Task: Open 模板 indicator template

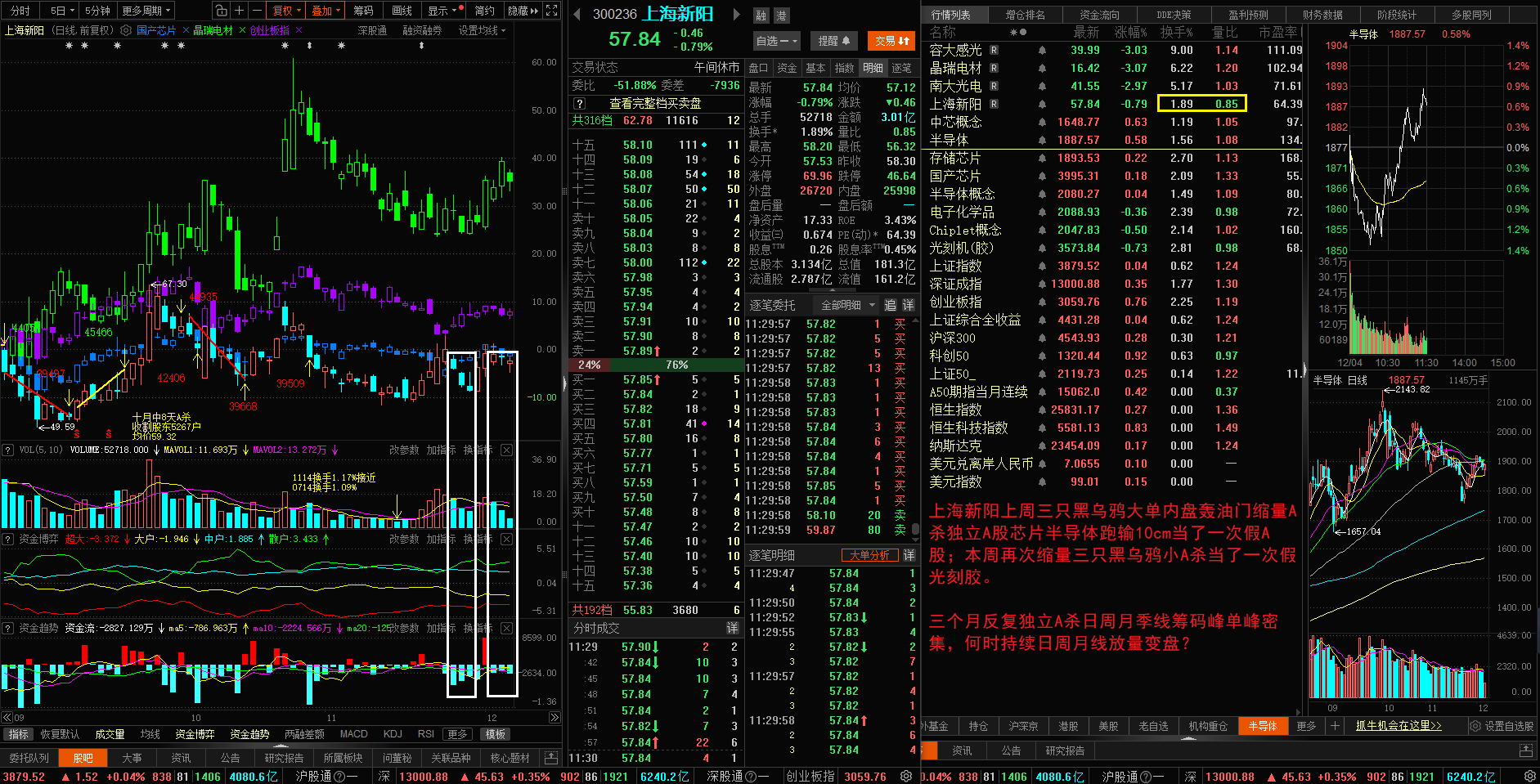Action: tap(495, 734)
